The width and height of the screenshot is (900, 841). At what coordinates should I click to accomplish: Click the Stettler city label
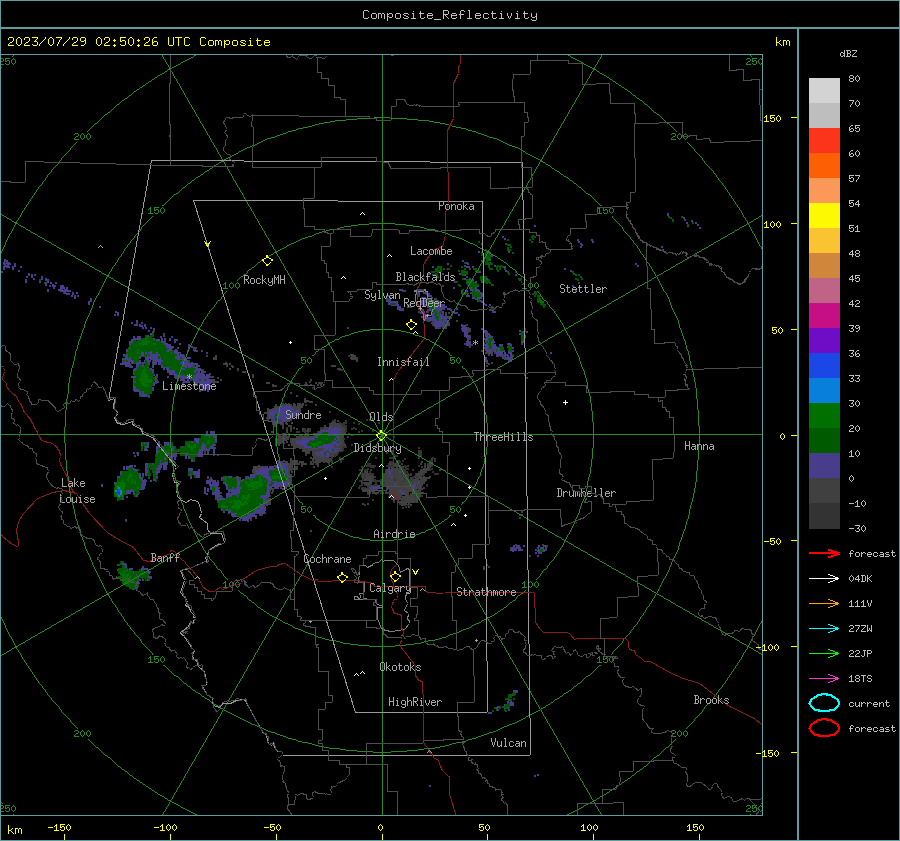coord(583,289)
